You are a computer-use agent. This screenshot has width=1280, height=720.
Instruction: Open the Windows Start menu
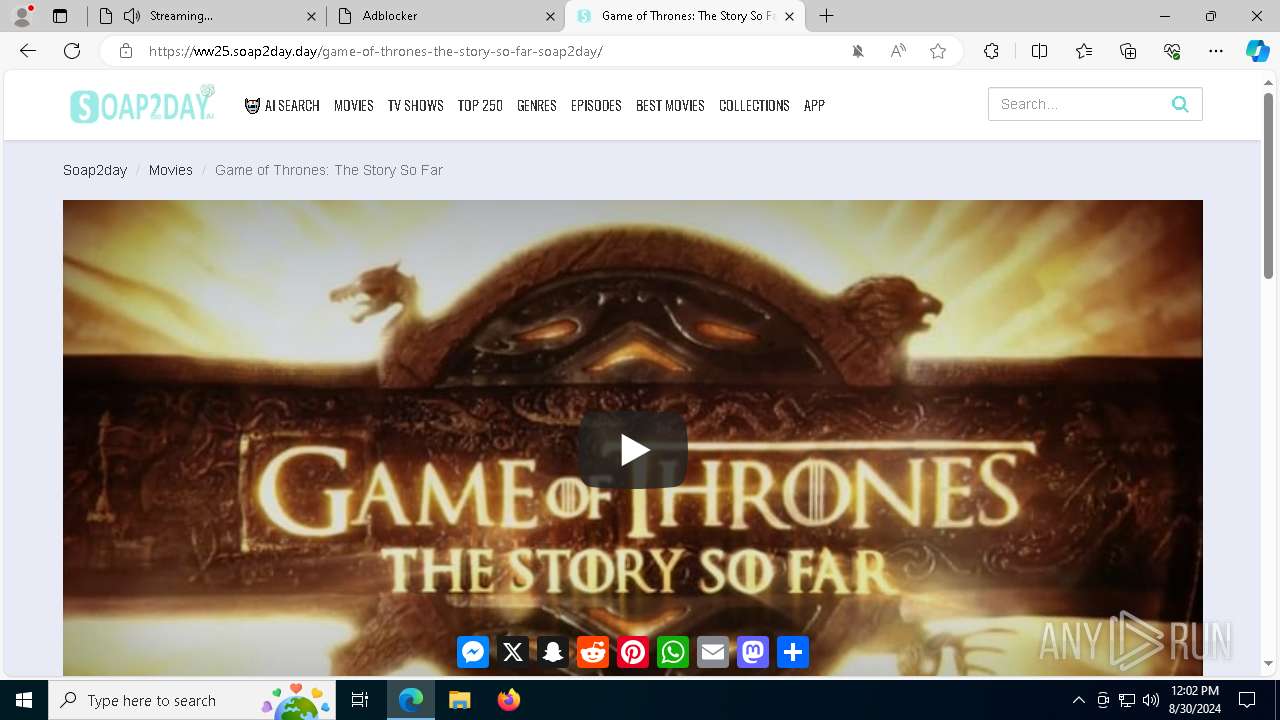(x=24, y=700)
